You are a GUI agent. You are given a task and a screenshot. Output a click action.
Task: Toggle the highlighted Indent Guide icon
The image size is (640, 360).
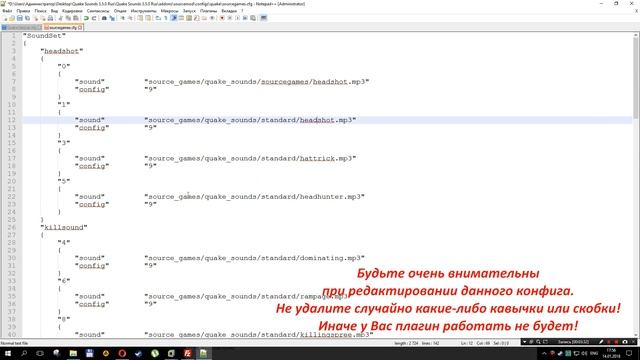(x=173, y=18)
